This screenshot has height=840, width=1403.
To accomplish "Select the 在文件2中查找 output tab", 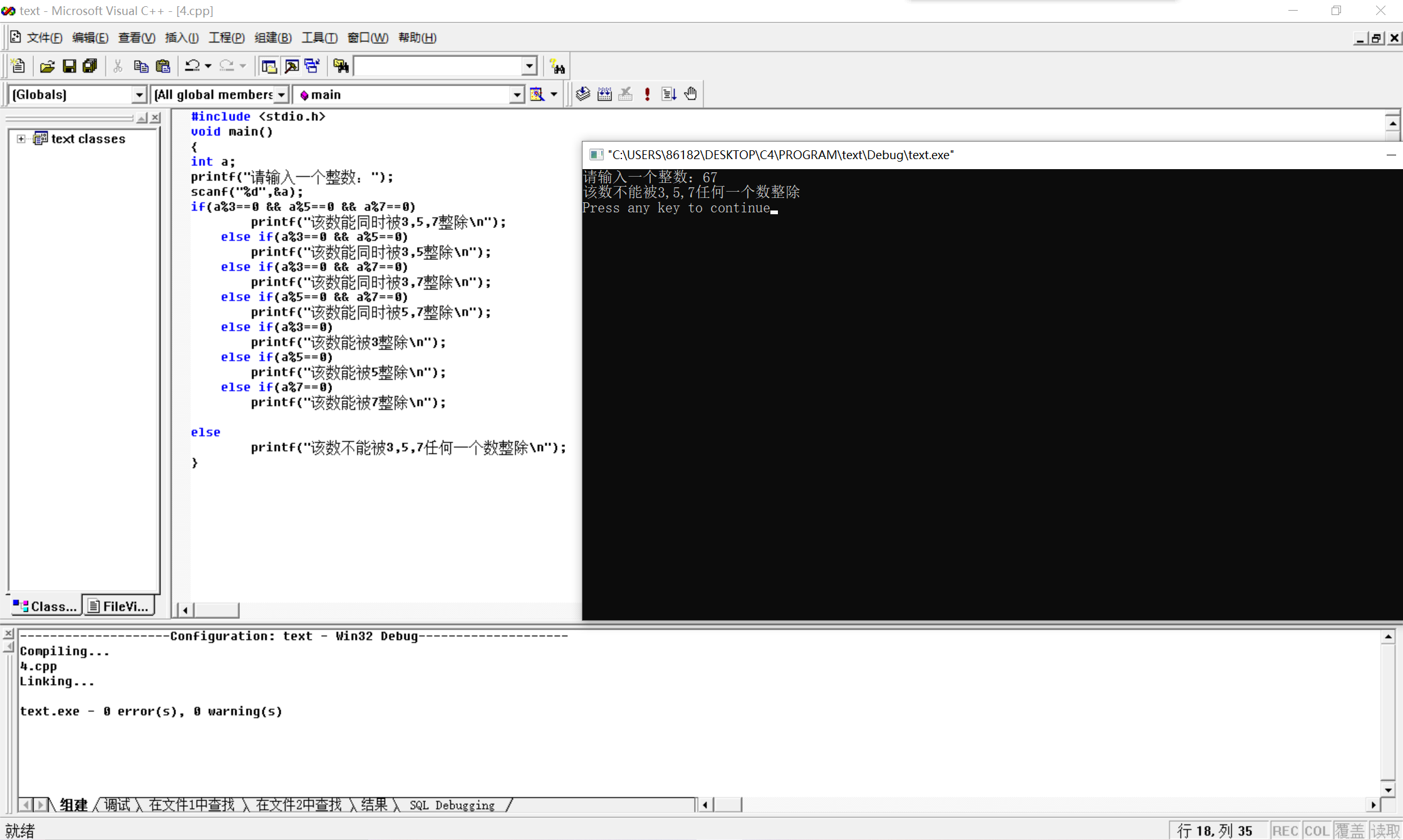I will point(299,805).
